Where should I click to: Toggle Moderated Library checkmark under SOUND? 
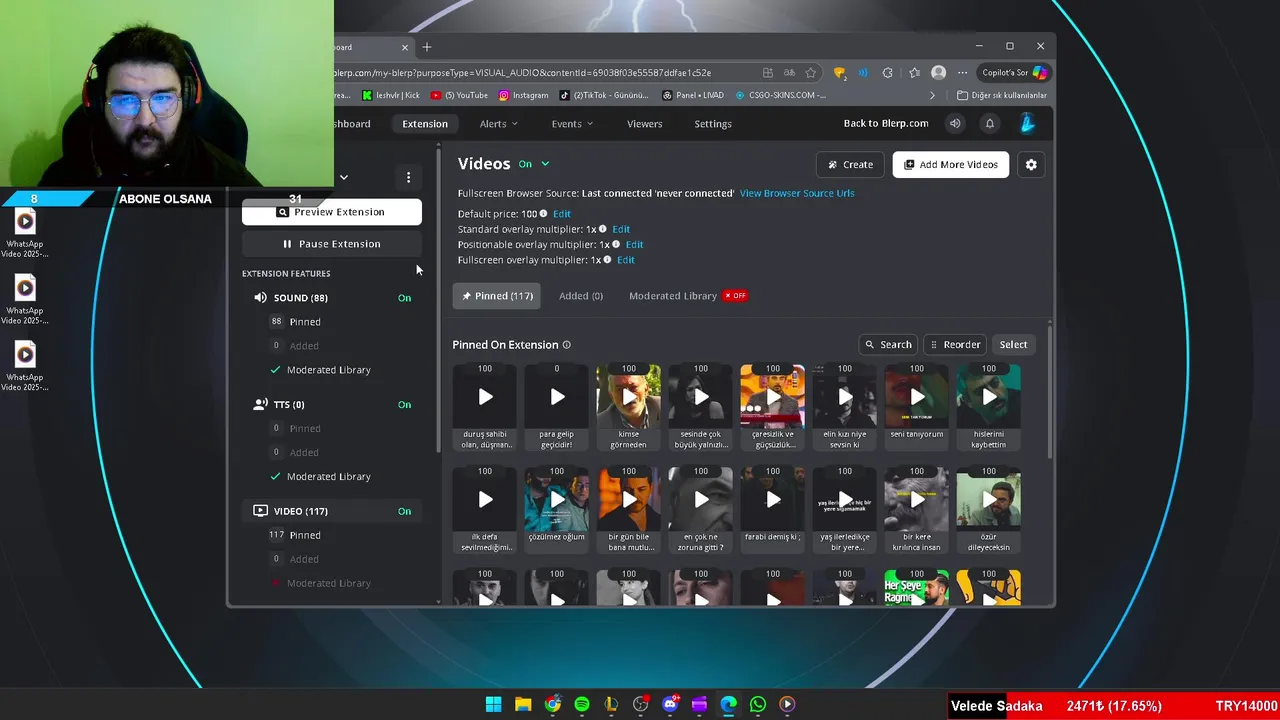275,370
